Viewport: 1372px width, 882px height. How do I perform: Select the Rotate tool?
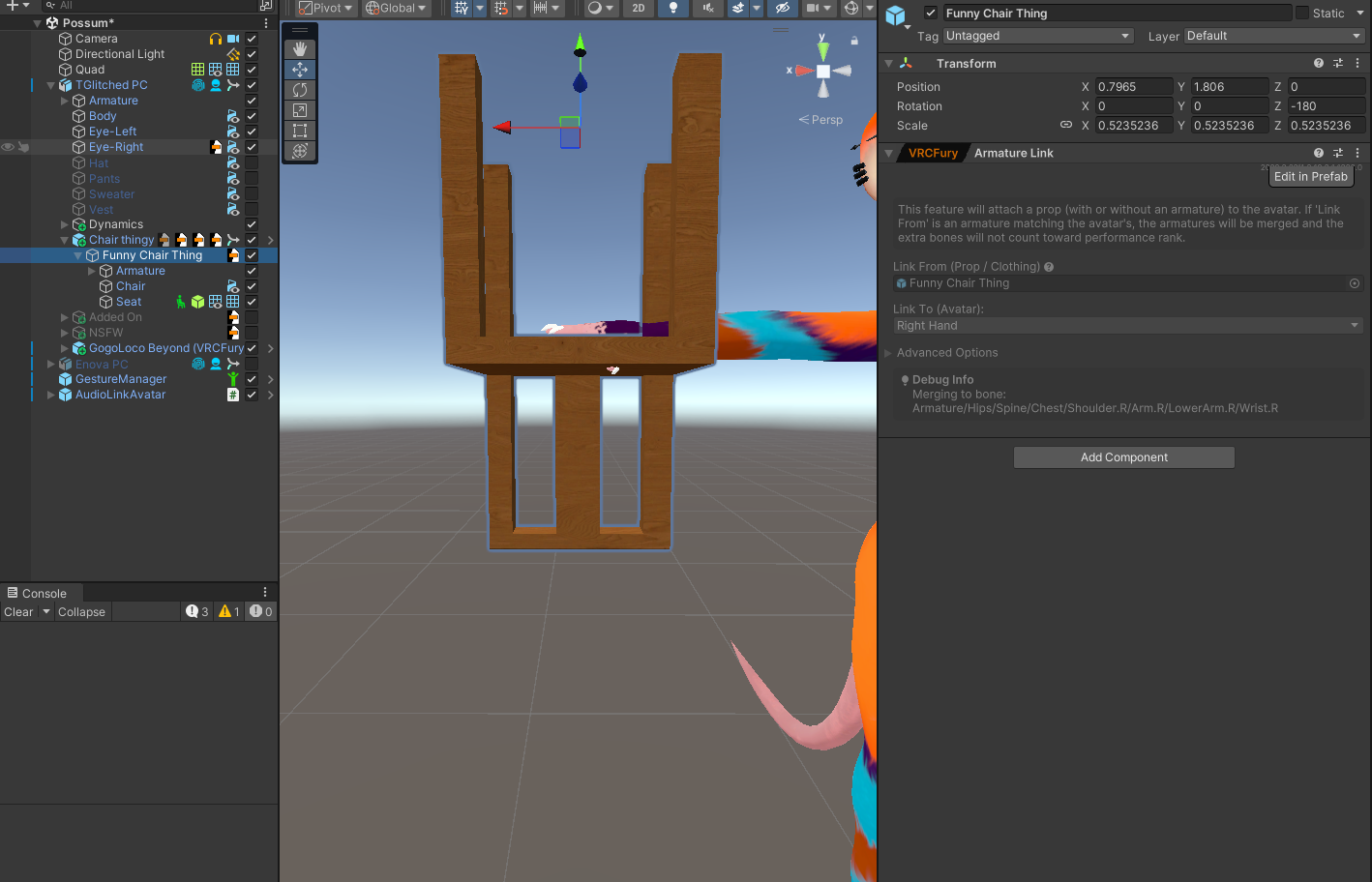tap(300, 90)
